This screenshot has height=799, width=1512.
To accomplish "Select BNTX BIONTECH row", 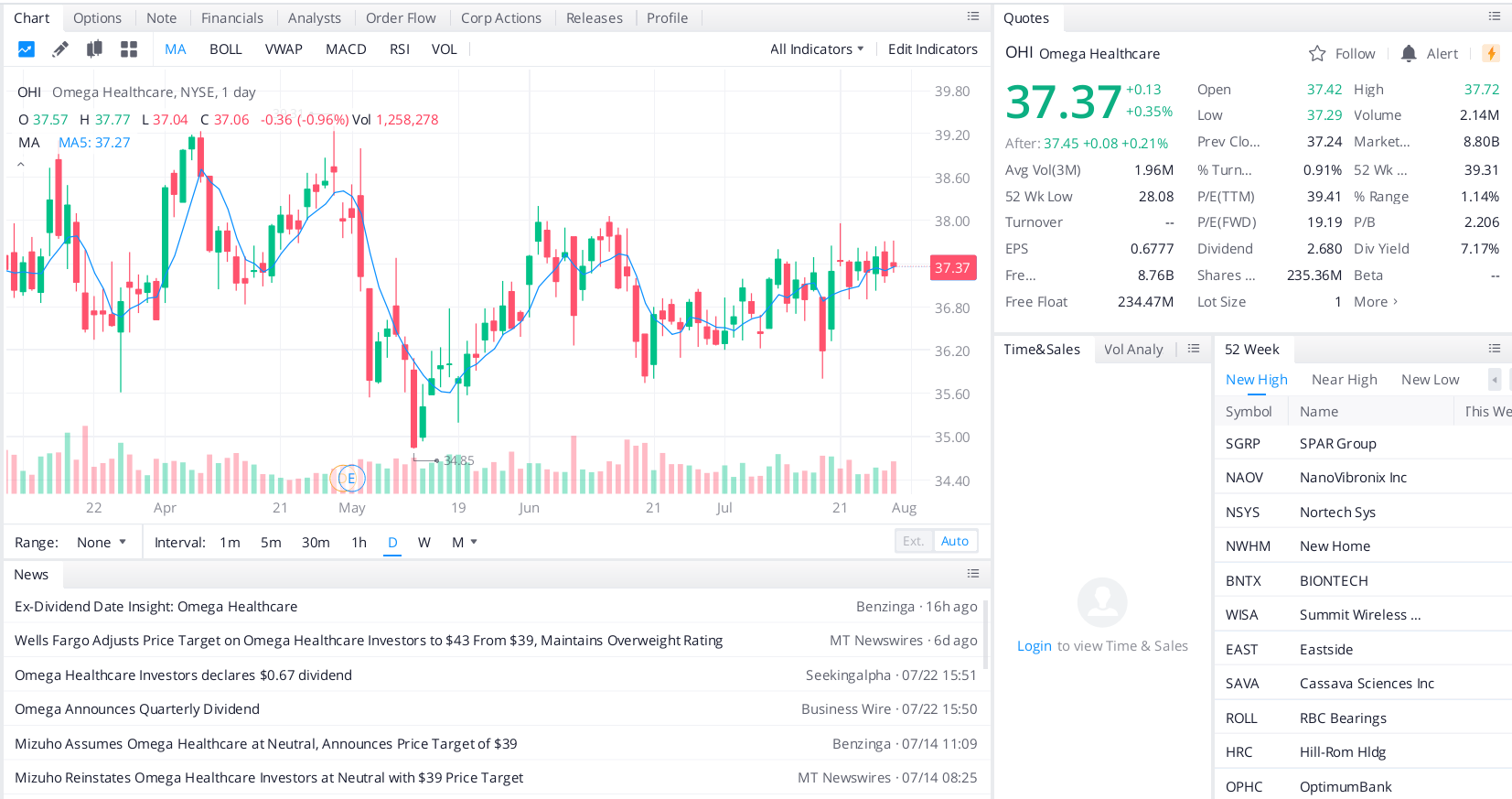I will click(1363, 581).
